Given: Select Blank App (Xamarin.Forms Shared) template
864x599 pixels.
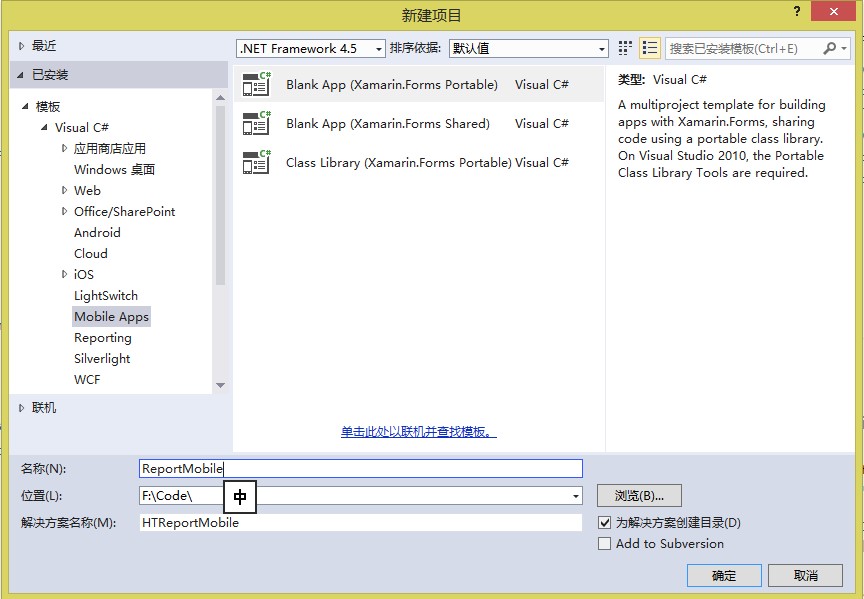Looking at the screenshot, I should [419, 123].
